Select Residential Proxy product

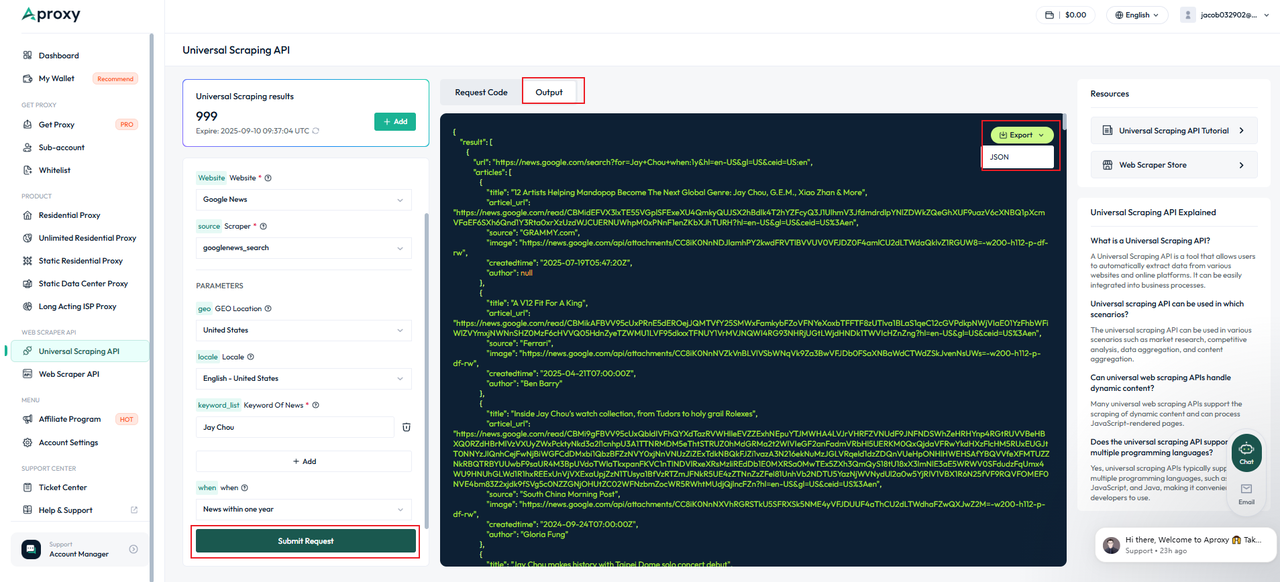tap(69, 215)
